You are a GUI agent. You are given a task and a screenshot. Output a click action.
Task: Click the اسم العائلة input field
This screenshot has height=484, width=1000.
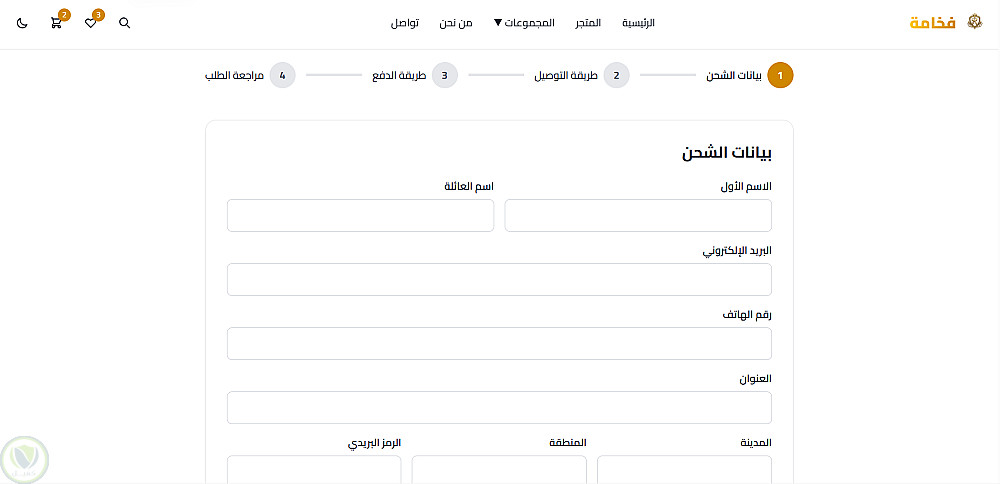point(360,216)
